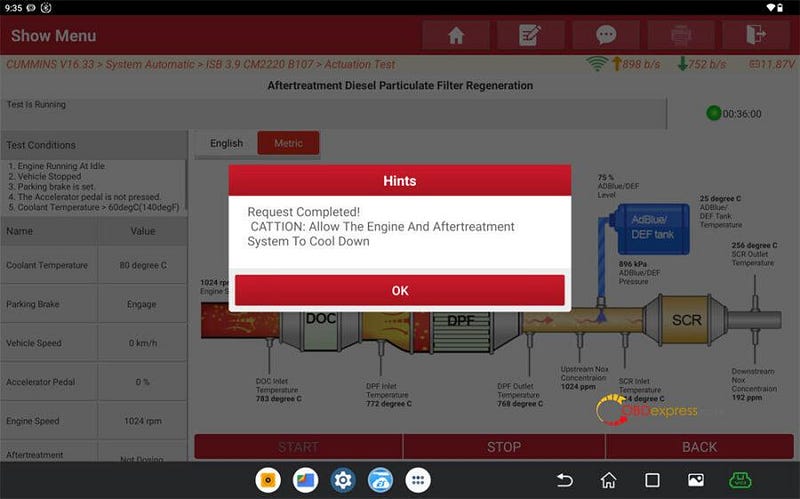This screenshot has width=800, height=499.
Task: Tap the Engage value cell
Action: tap(143, 304)
